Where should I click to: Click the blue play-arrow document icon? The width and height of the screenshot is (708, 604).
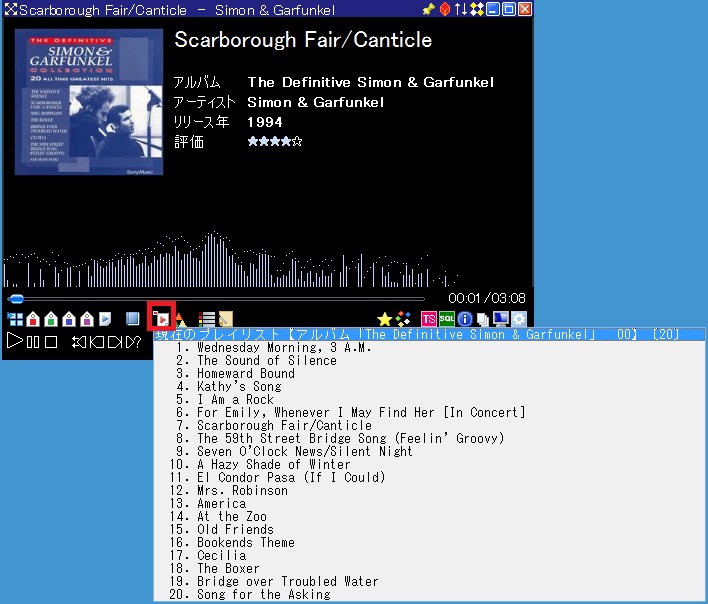(x=105, y=319)
